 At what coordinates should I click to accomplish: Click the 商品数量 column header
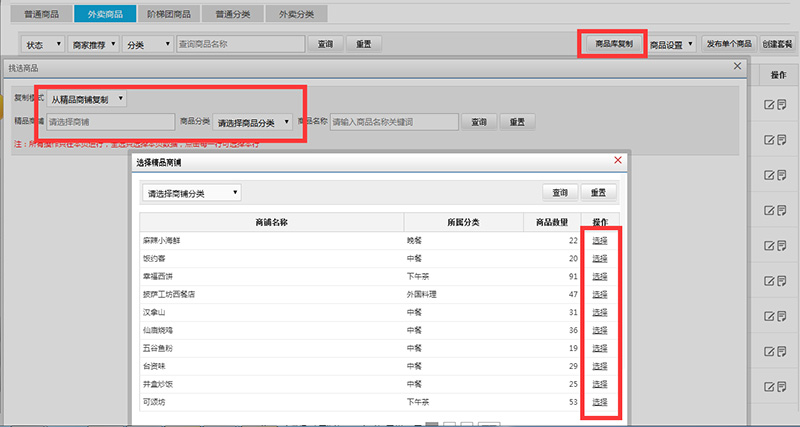(552, 222)
